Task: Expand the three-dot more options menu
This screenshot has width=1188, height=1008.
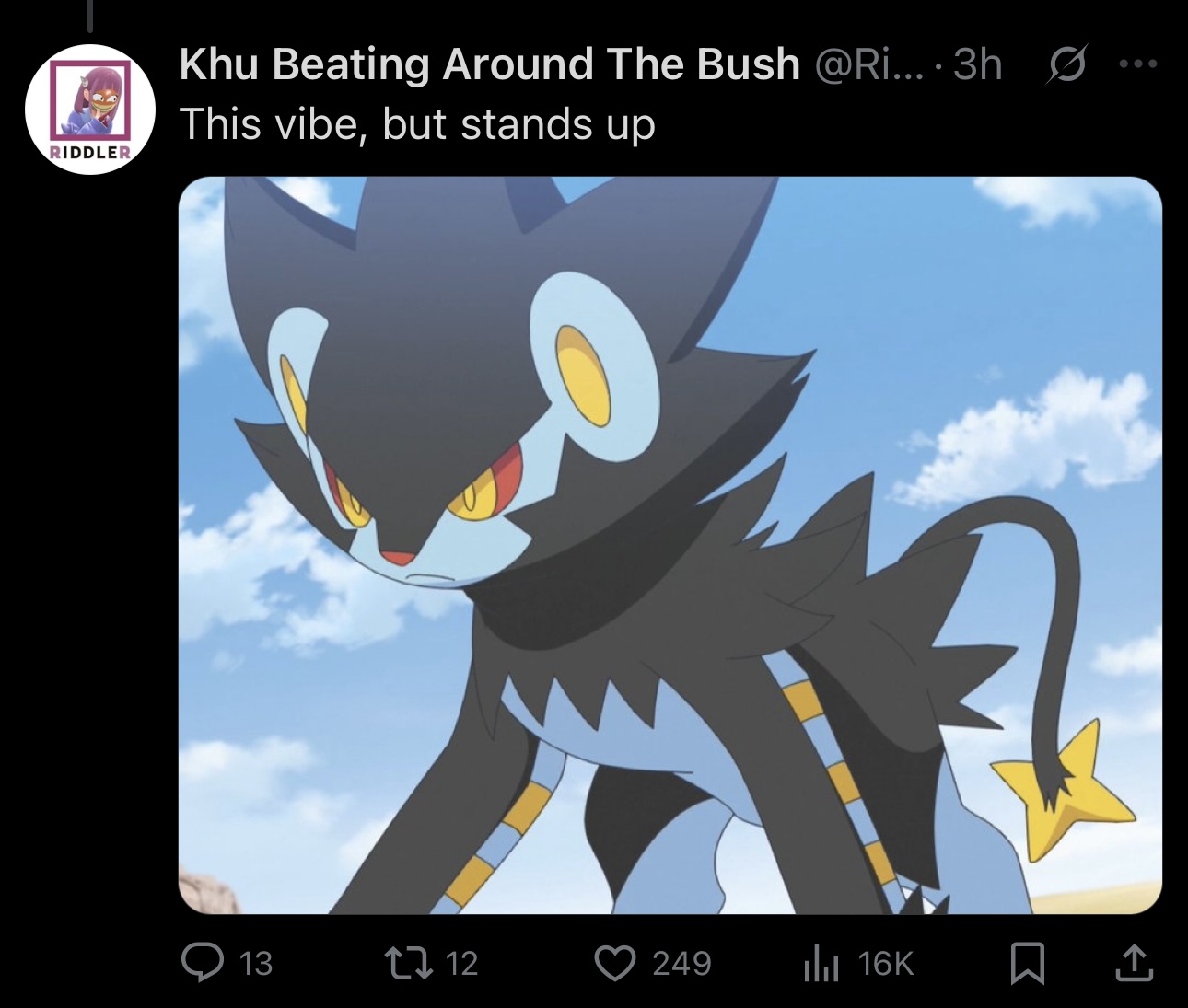Action: pyautogui.click(x=1137, y=64)
